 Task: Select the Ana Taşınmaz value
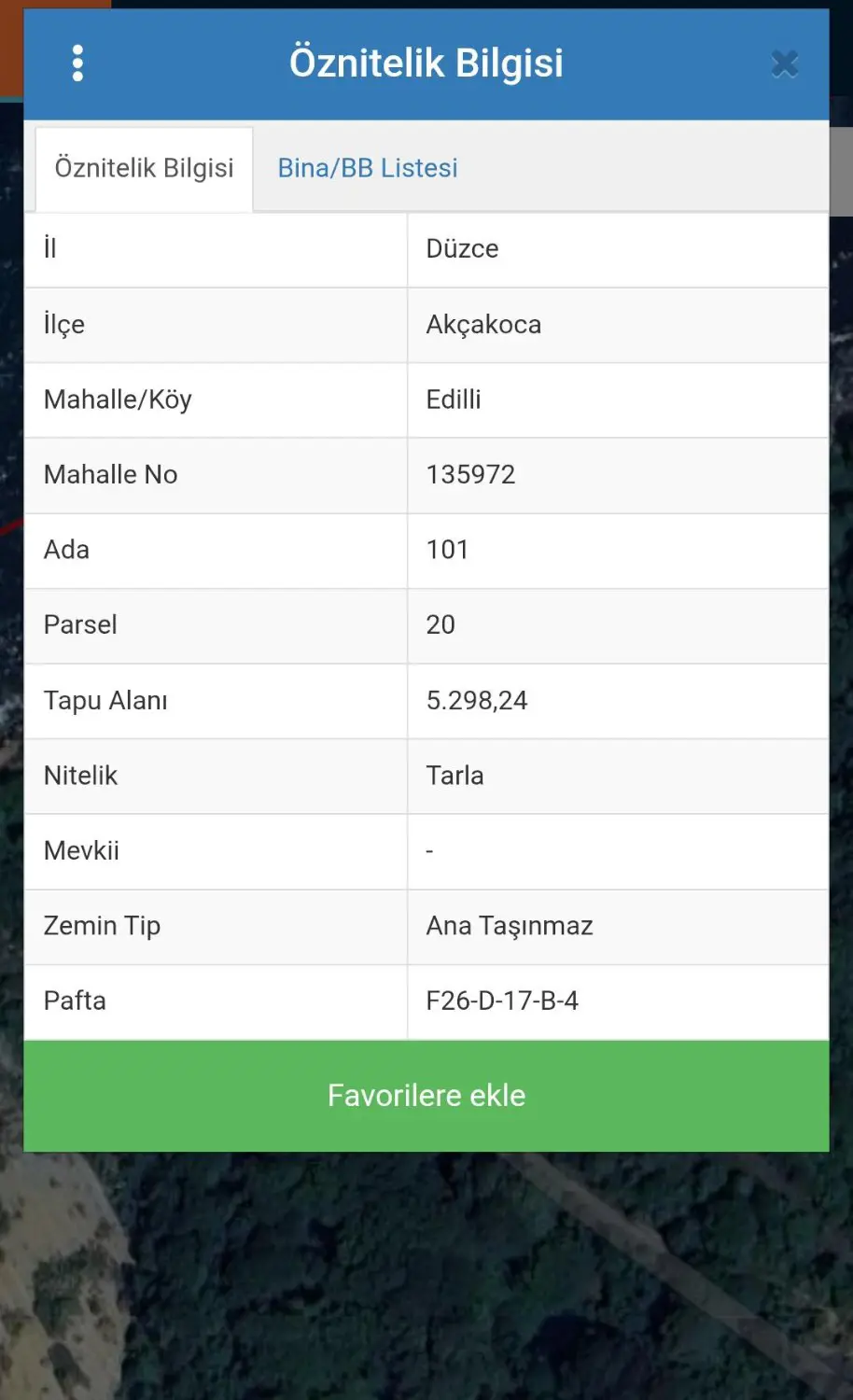pyautogui.click(x=510, y=926)
